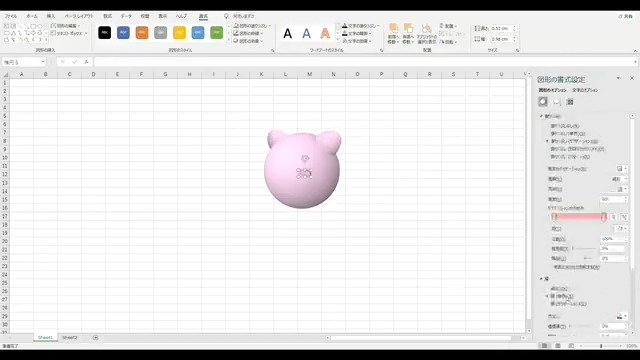Select No fill radio option
The height and width of the screenshot is (360, 640).
click(565, 126)
